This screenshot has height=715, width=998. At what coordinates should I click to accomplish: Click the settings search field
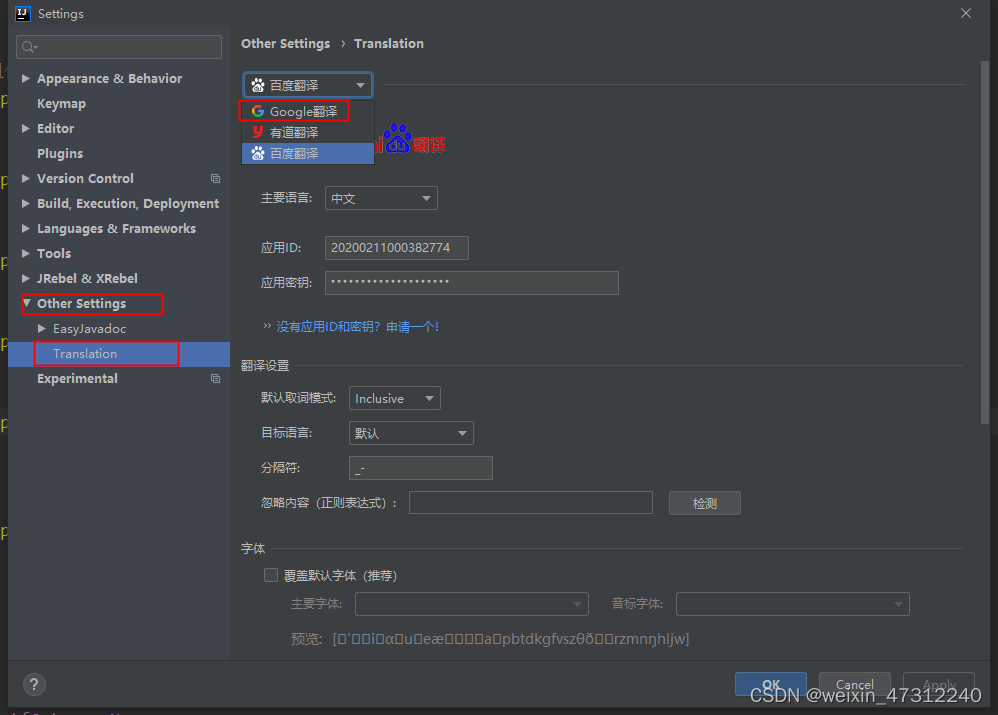point(119,46)
